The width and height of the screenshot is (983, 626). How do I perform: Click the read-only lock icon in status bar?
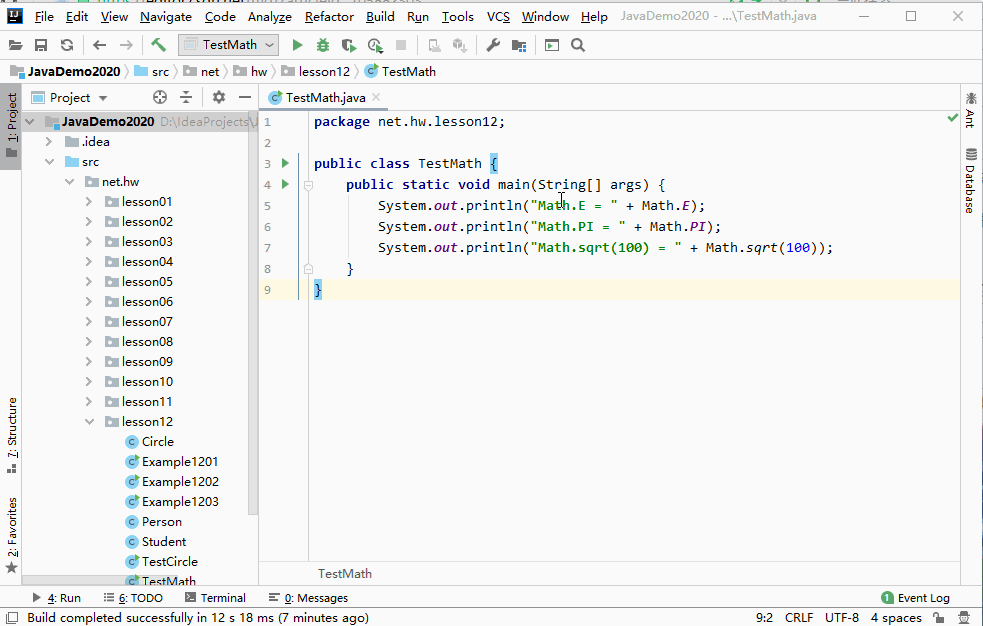click(x=938, y=618)
